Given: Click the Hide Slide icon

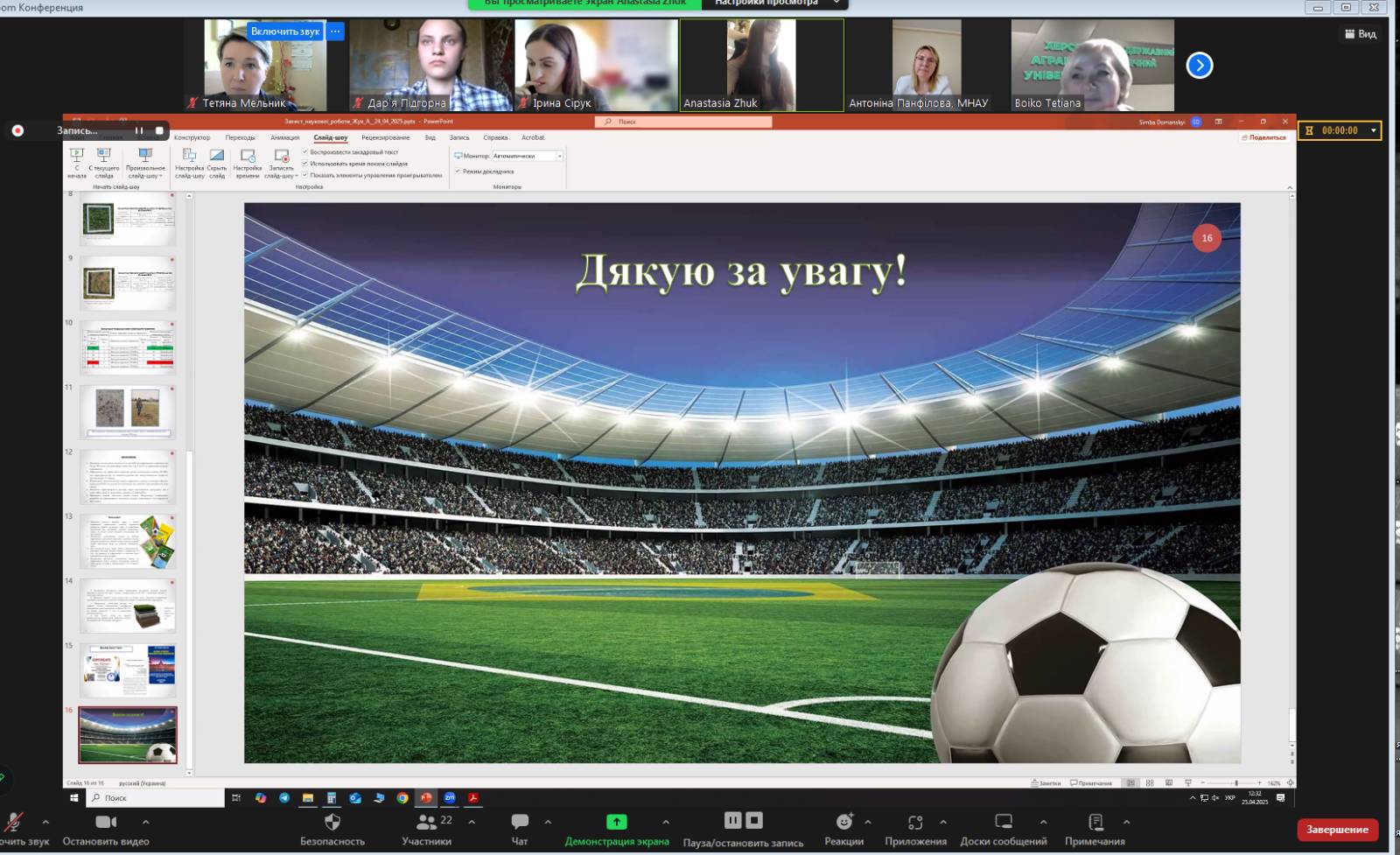Looking at the screenshot, I should coord(217,155).
